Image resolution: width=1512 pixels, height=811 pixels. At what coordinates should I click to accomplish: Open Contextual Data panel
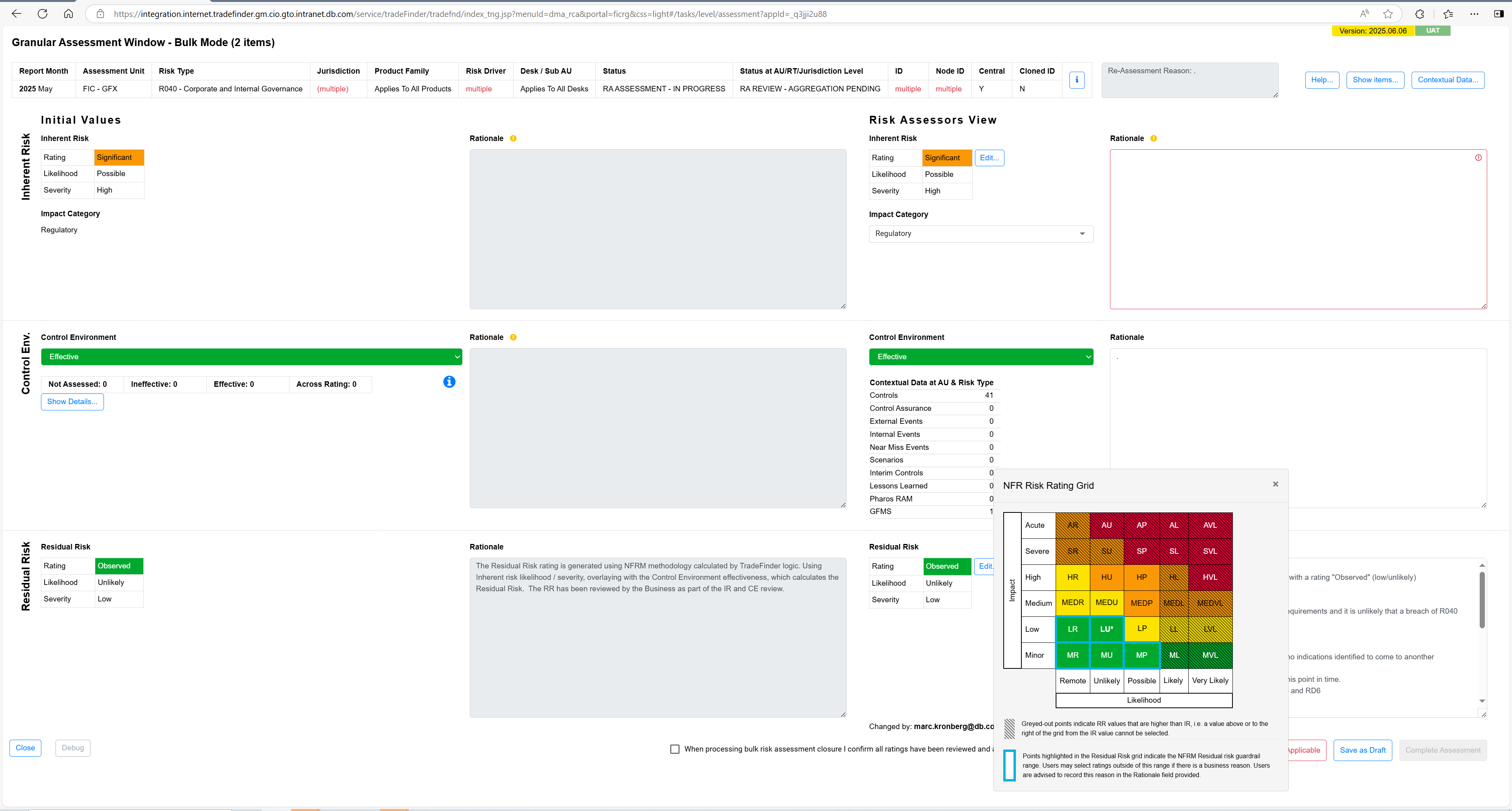coord(1447,80)
